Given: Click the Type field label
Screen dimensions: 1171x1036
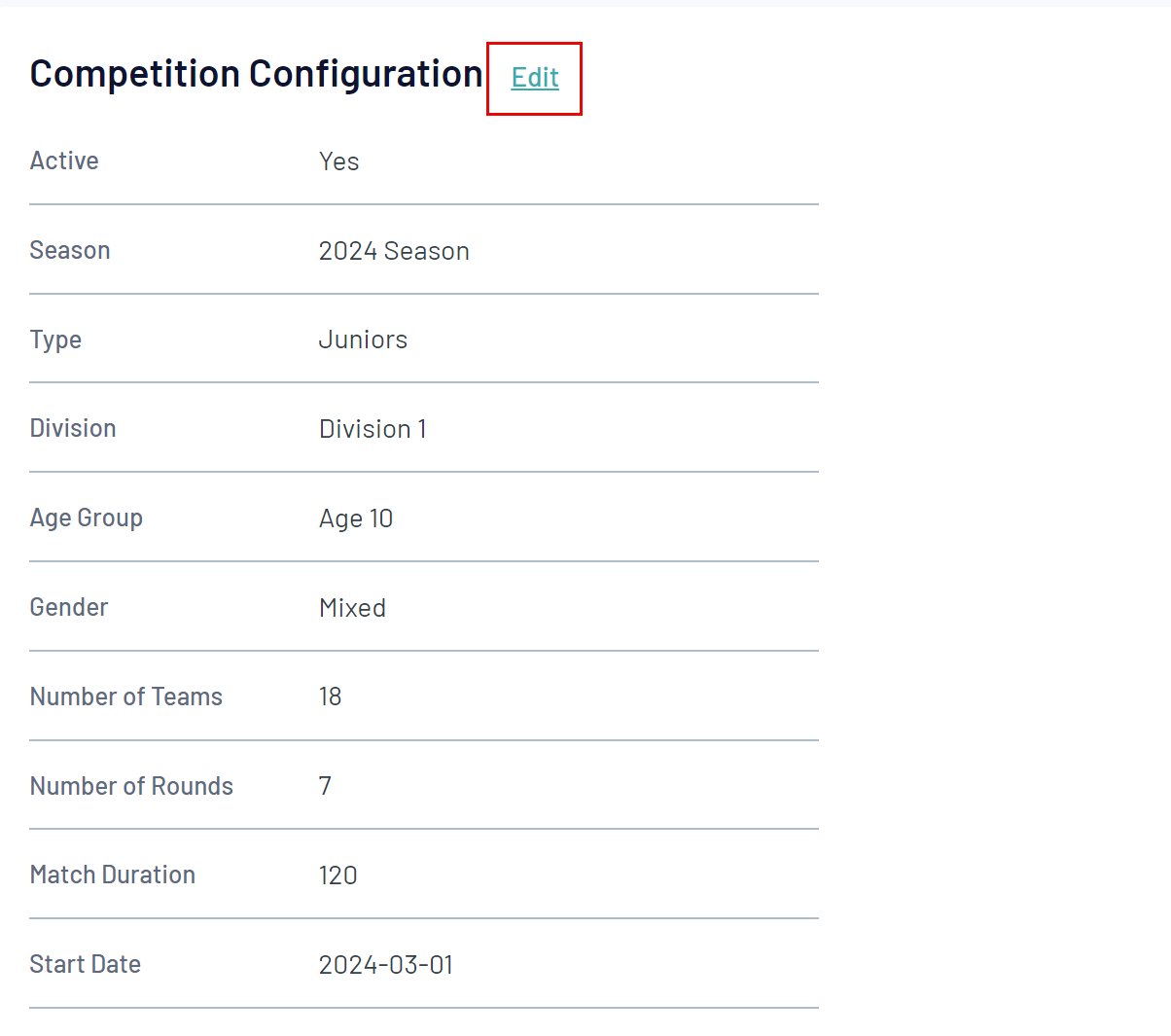Looking at the screenshot, I should tap(55, 339).
